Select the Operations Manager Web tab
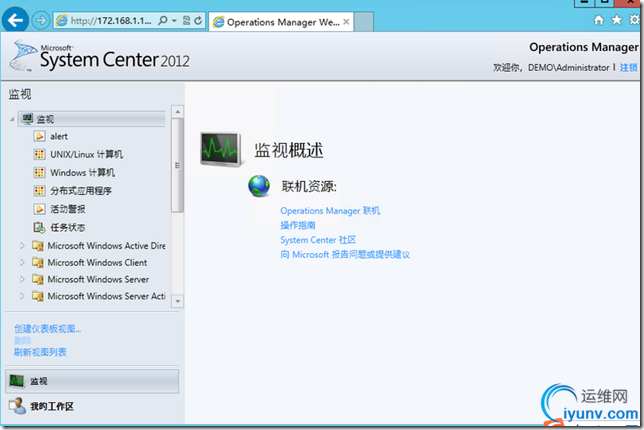The height and width of the screenshot is (430, 644). tap(281, 22)
